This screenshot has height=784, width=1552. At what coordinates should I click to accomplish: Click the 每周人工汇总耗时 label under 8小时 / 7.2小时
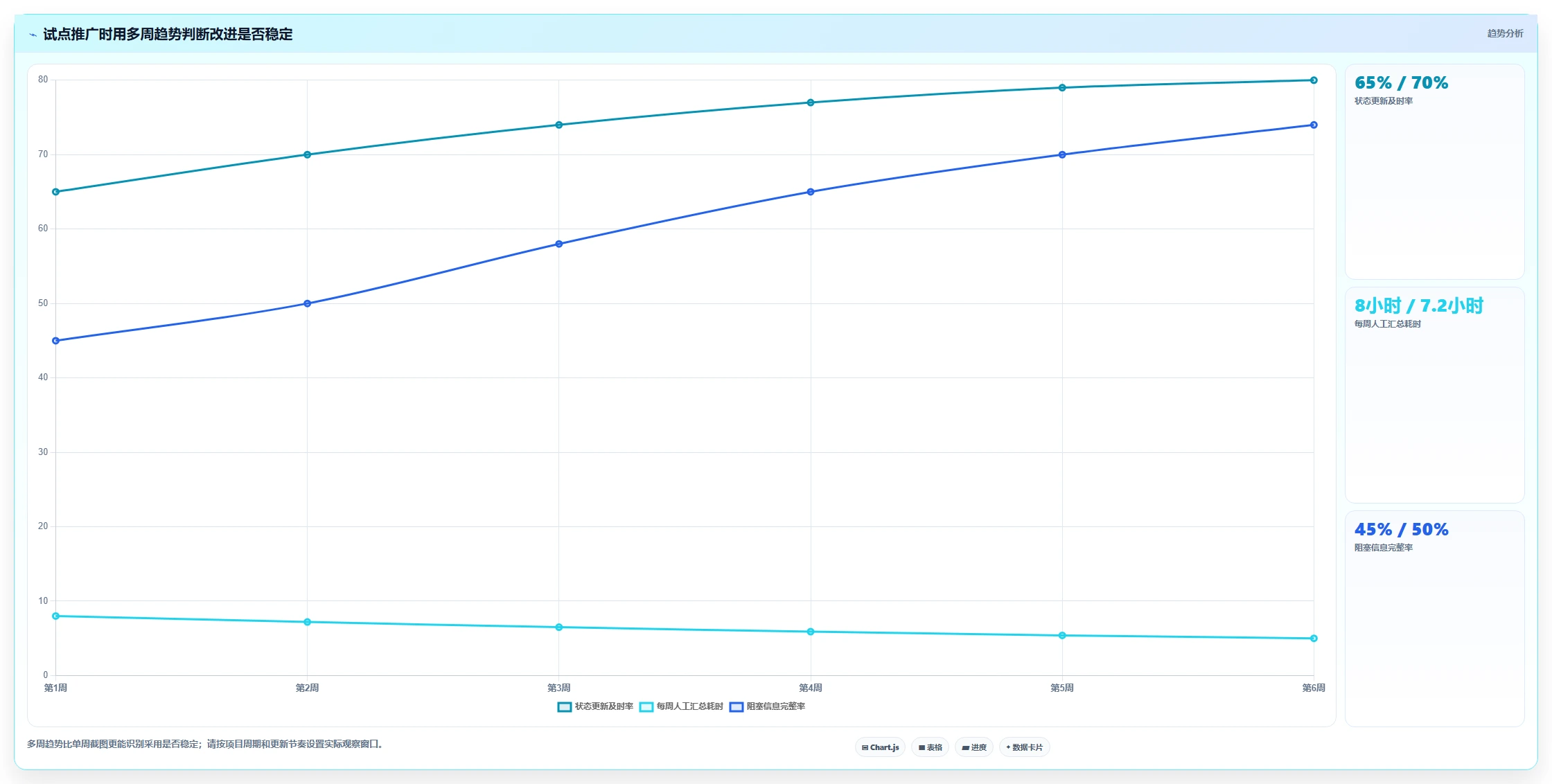[1388, 324]
